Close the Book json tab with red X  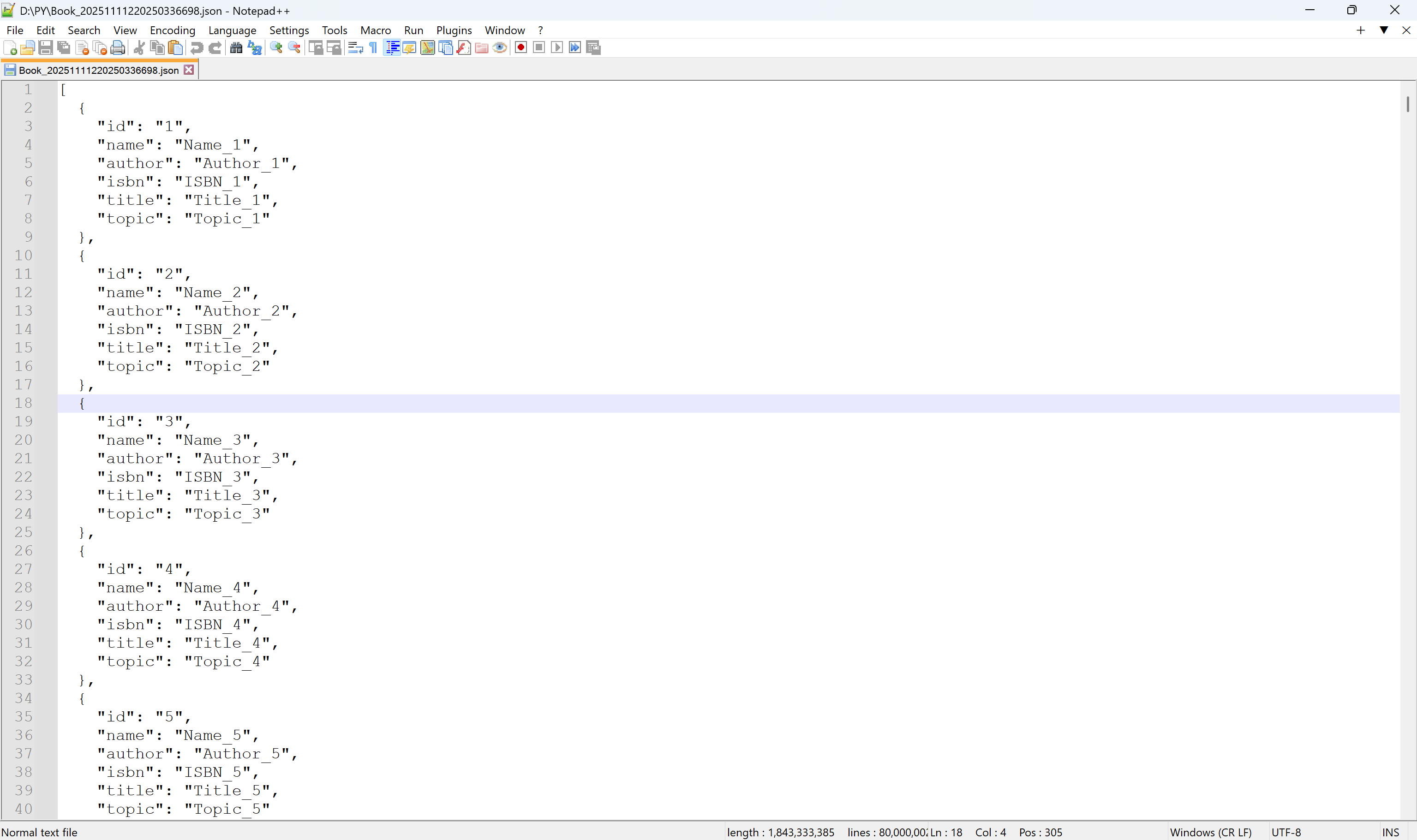pyautogui.click(x=189, y=70)
